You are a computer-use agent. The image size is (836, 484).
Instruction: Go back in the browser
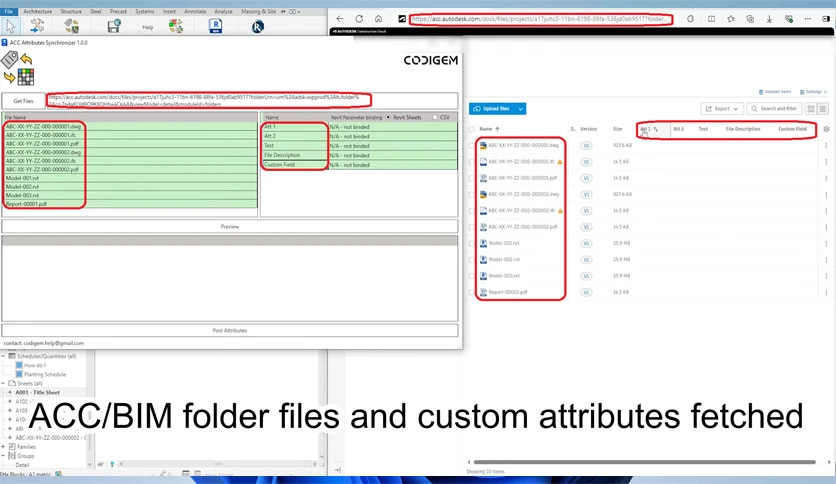click(340, 19)
